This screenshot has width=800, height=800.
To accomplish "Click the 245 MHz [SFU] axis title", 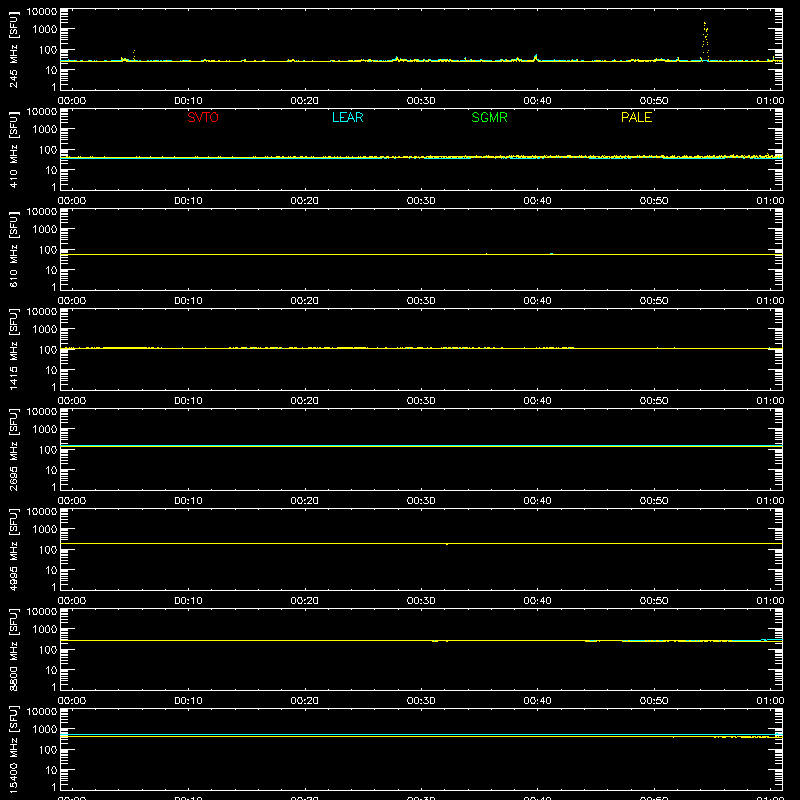I will pyautogui.click(x=14, y=49).
